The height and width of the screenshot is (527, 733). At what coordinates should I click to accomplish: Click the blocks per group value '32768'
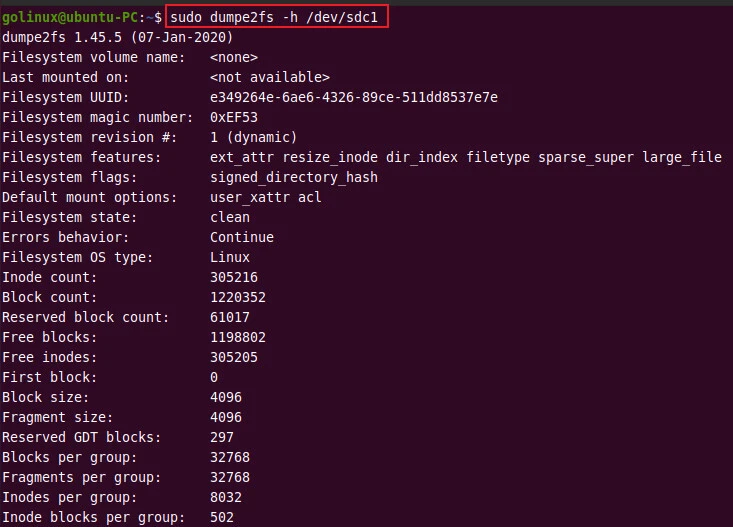(230, 458)
